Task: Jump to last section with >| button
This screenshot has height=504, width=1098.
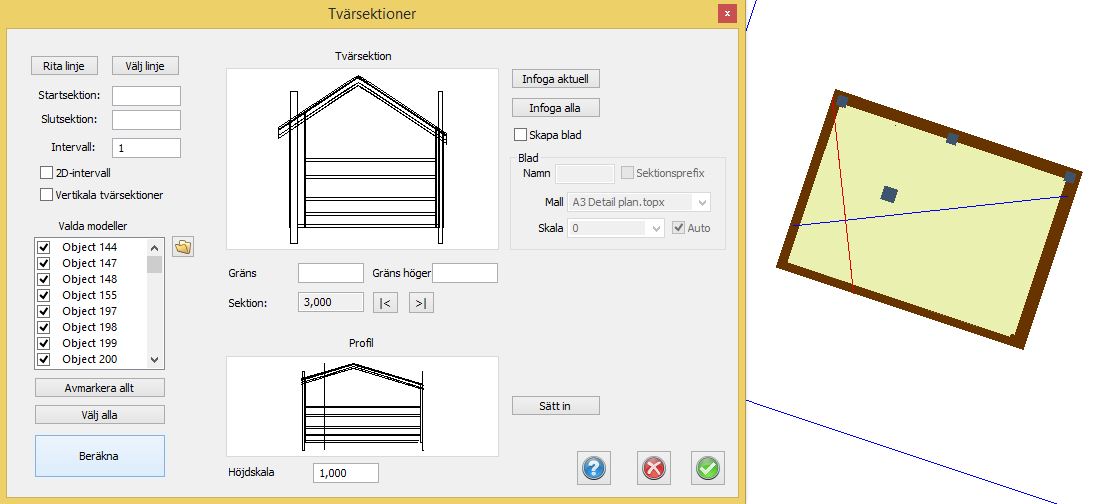Action: pyautogui.click(x=421, y=303)
